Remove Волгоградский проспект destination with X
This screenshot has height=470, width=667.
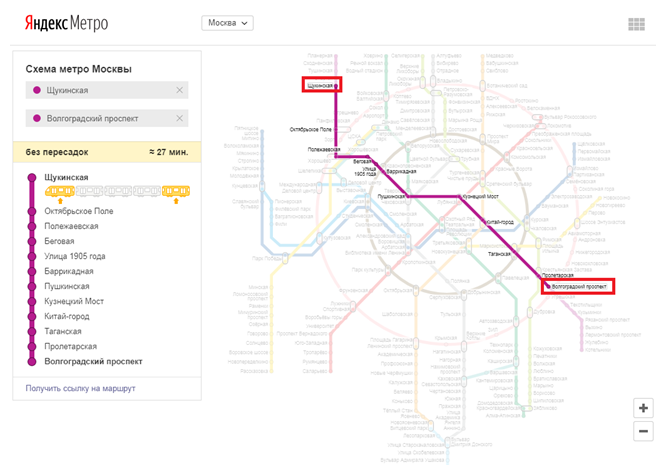pyautogui.click(x=180, y=118)
